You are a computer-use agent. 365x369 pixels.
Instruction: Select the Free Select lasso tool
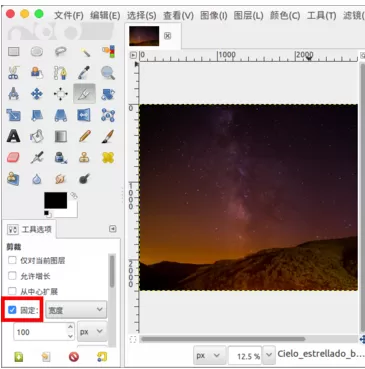61,52
